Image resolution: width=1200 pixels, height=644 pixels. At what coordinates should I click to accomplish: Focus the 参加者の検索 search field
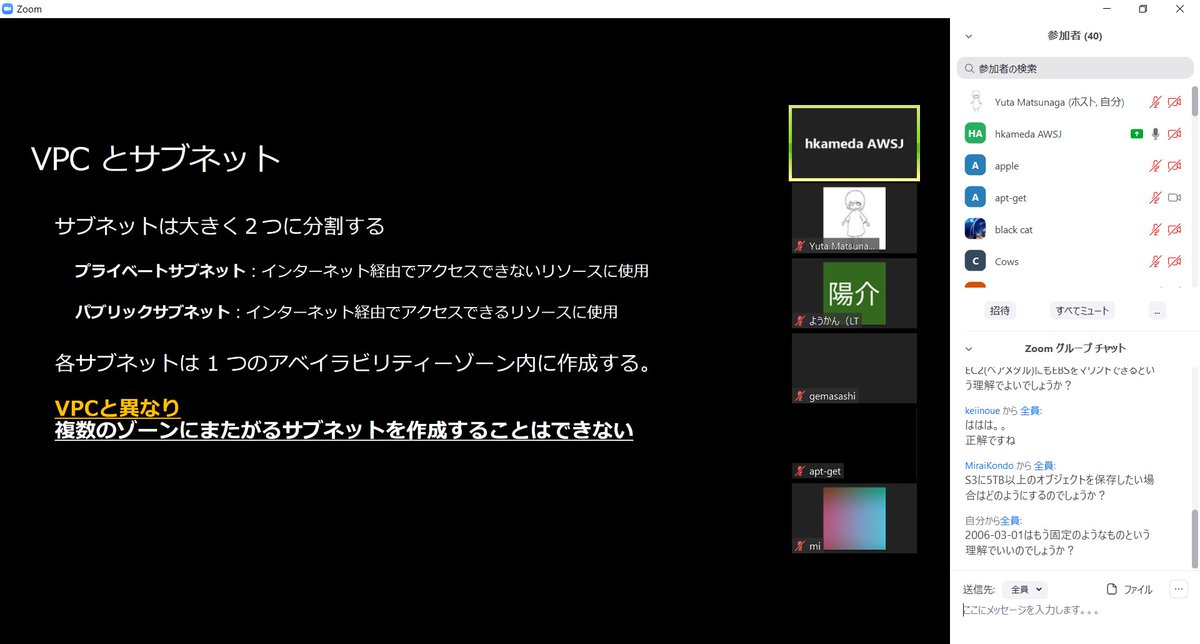pyautogui.click(x=1074, y=69)
